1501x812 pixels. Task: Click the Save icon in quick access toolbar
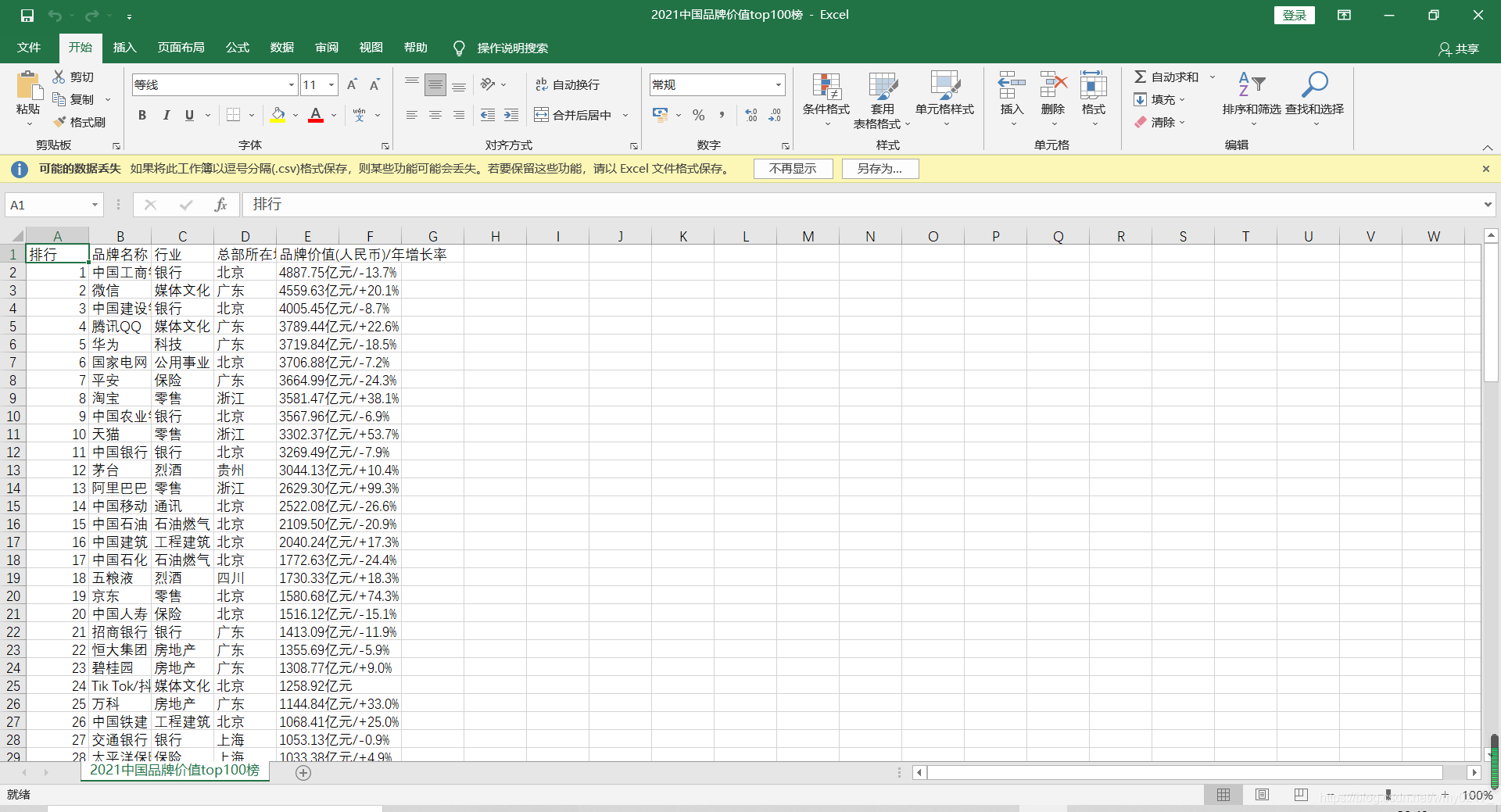coord(27,15)
